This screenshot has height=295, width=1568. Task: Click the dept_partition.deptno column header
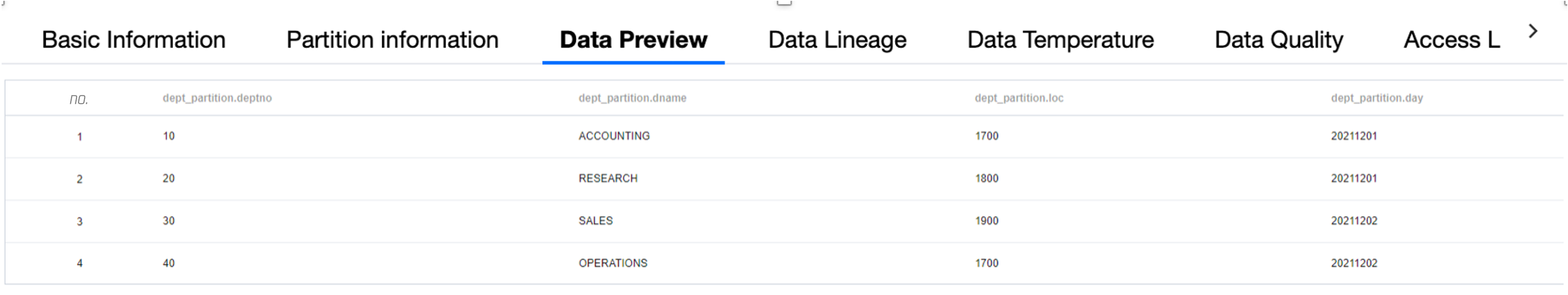(x=217, y=98)
